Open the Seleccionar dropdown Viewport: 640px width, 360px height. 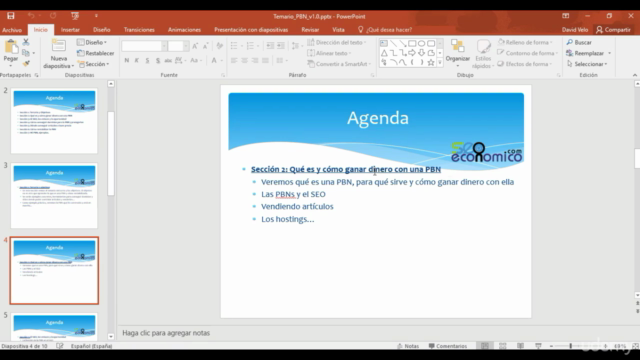[588, 64]
